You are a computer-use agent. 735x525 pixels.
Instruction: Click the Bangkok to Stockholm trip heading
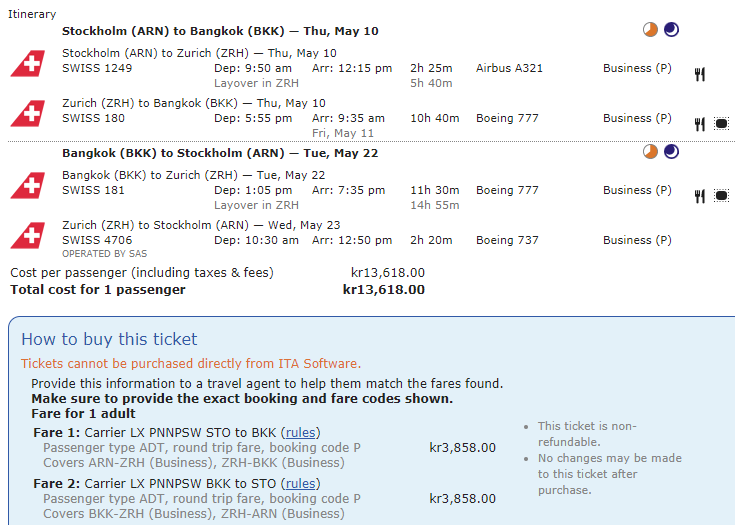click(x=220, y=153)
